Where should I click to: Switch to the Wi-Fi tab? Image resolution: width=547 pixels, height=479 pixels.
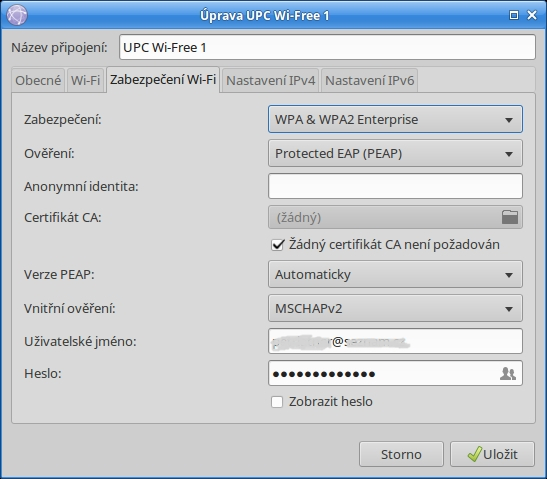click(x=85, y=80)
